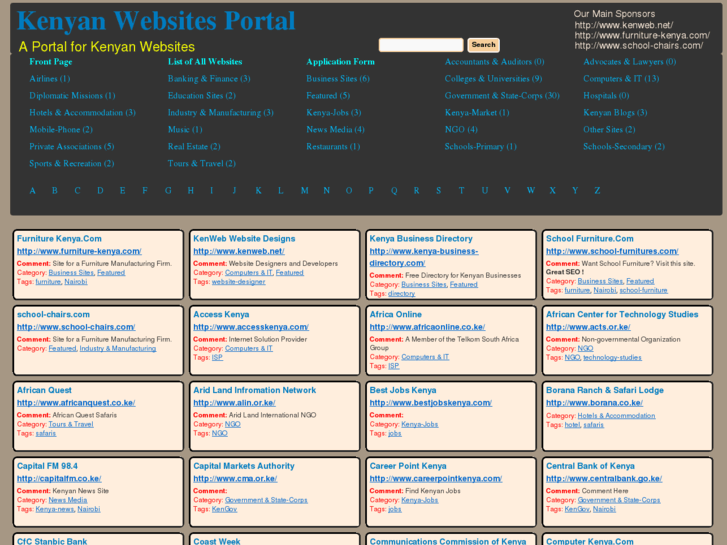Open NGO (4) category in menu
Viewport: 727px width, 545px height.
(461, 129)
